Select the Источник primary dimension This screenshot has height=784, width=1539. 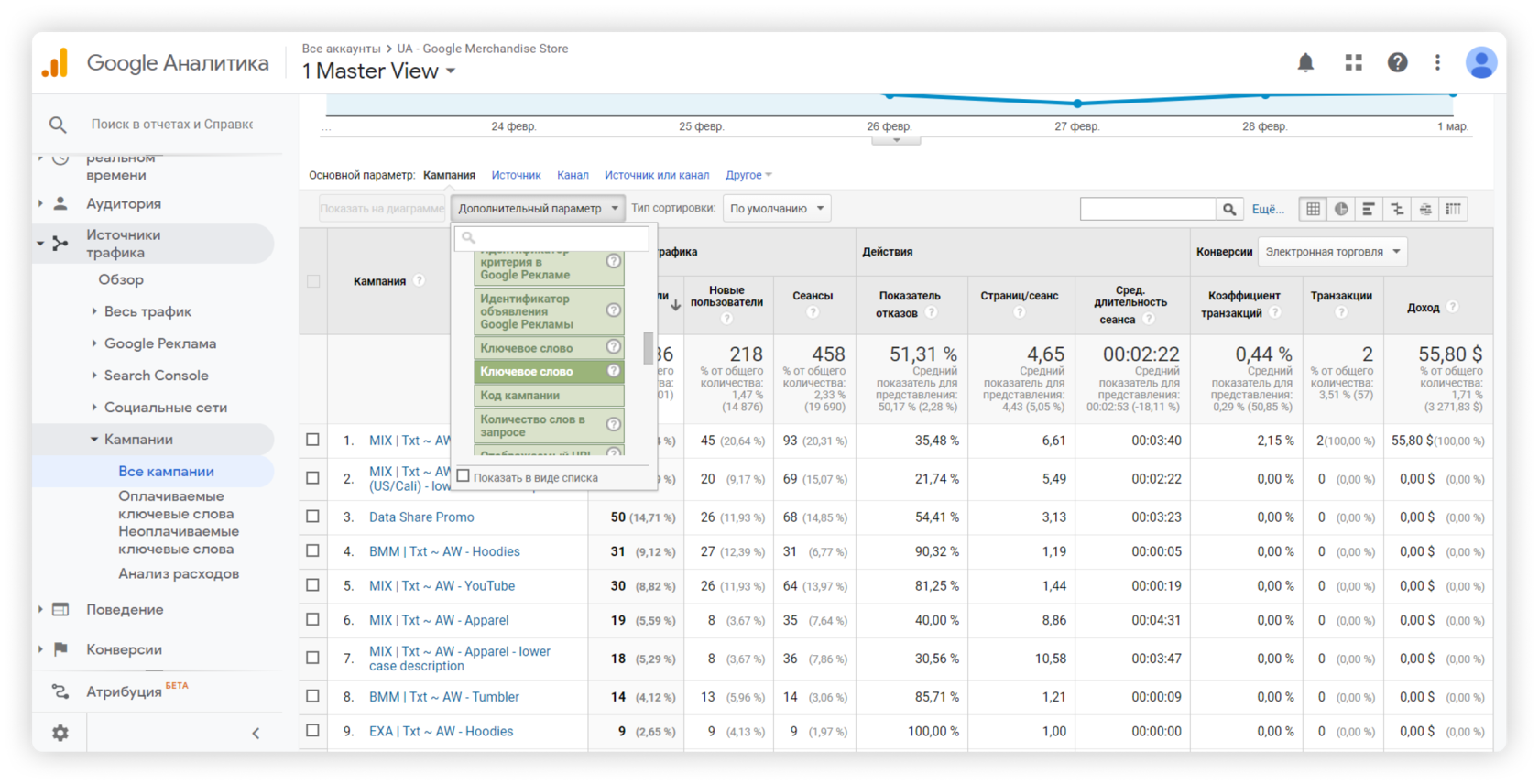click(x=516, y=175)
